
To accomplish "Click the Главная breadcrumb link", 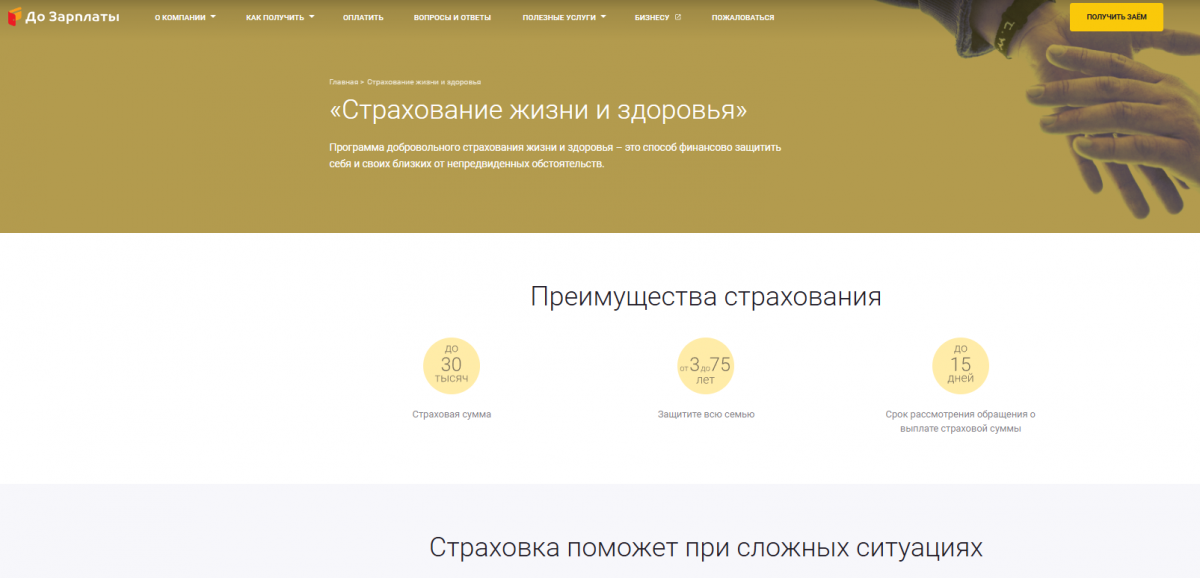I will [343, 81].
